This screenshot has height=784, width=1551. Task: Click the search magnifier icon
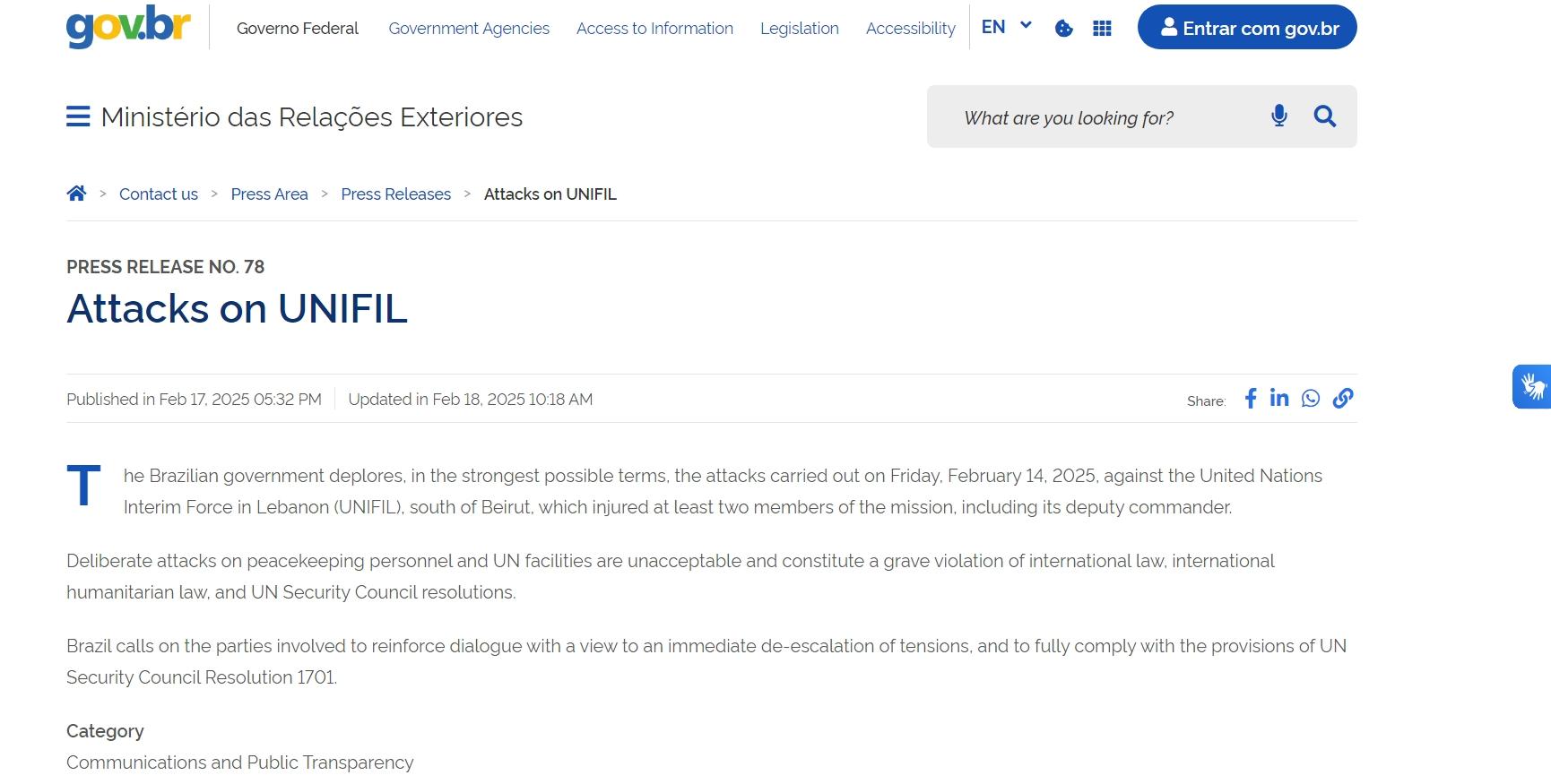point(1325,116)
